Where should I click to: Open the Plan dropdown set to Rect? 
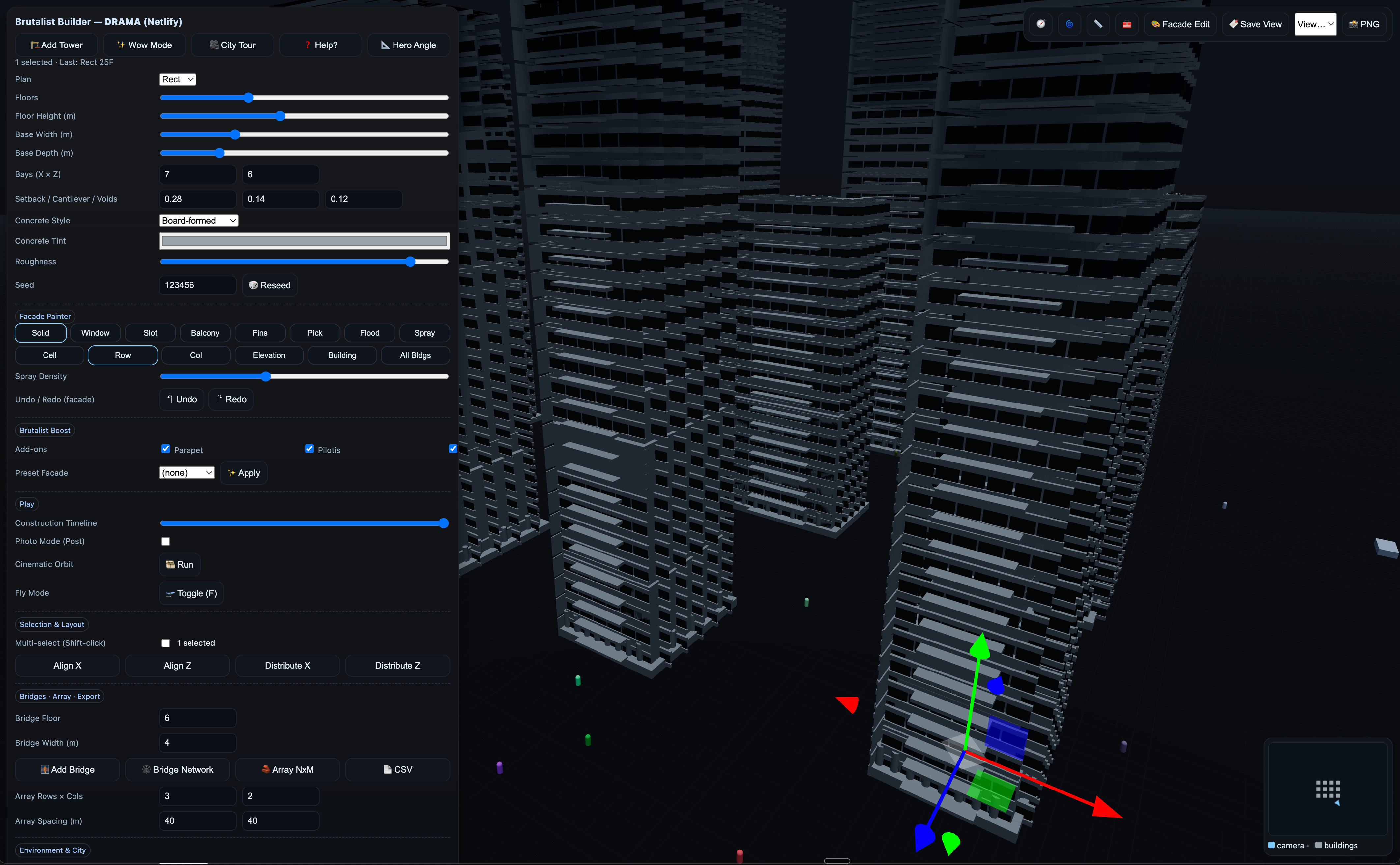(x=177, y=79)
